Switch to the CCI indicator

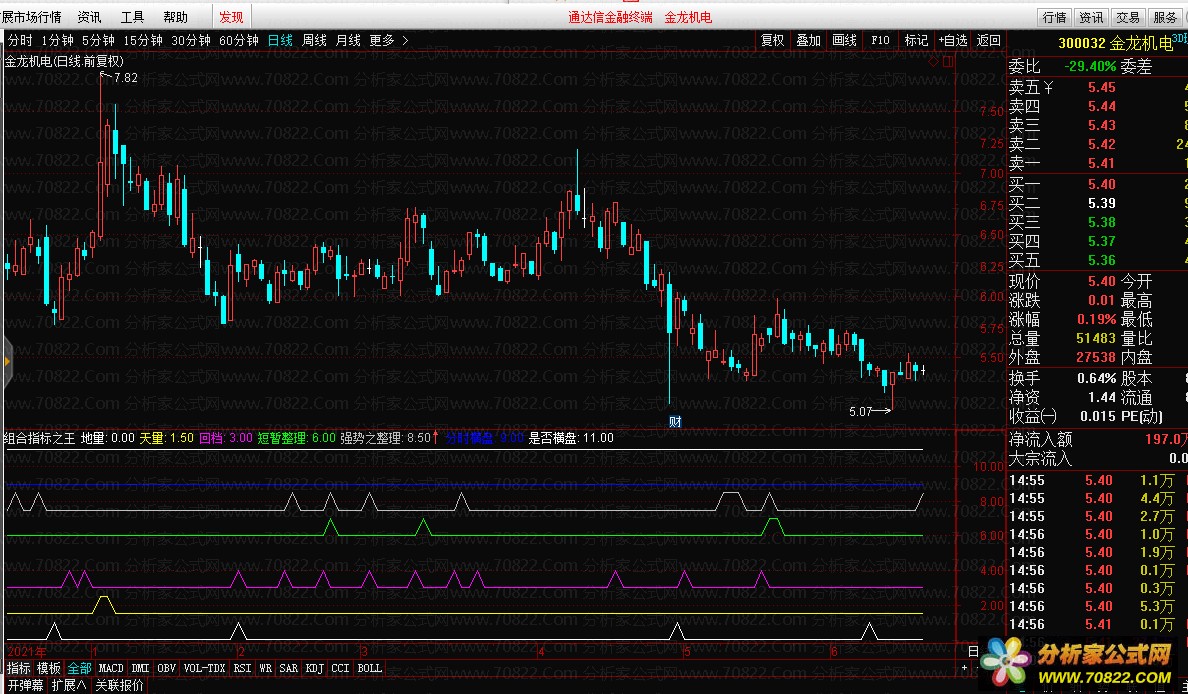(x=340, y=668)
